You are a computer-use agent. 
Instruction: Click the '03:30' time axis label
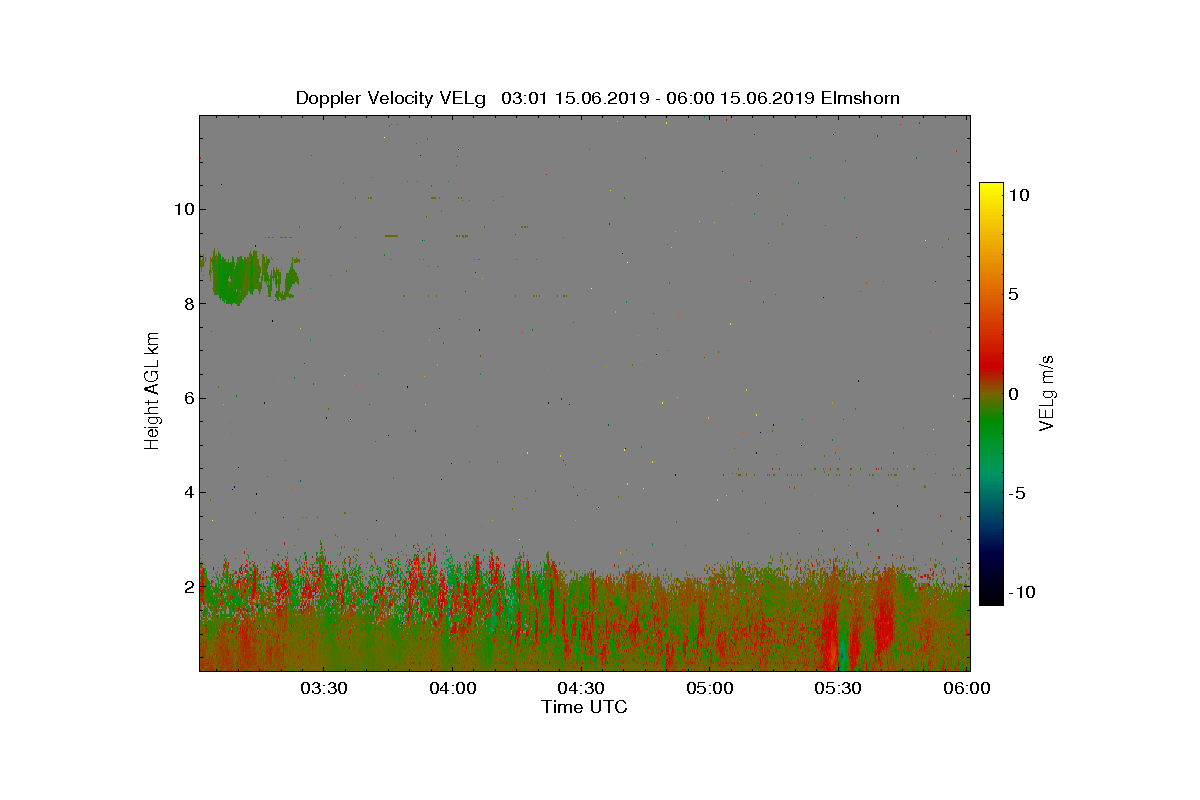(x=324, y=688)
